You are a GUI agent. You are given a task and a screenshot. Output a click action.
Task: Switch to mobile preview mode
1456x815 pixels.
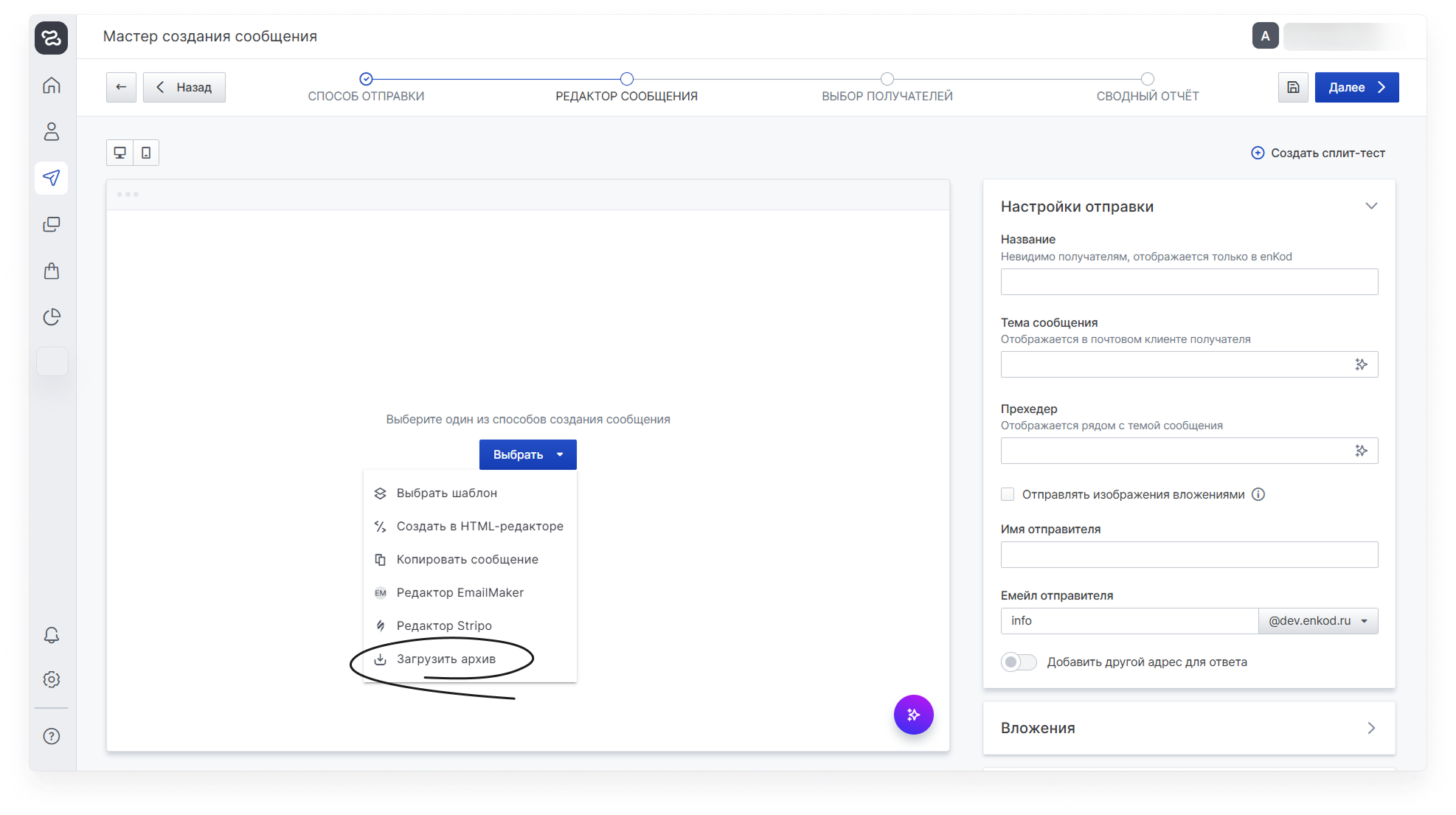[x=146, y=153]
